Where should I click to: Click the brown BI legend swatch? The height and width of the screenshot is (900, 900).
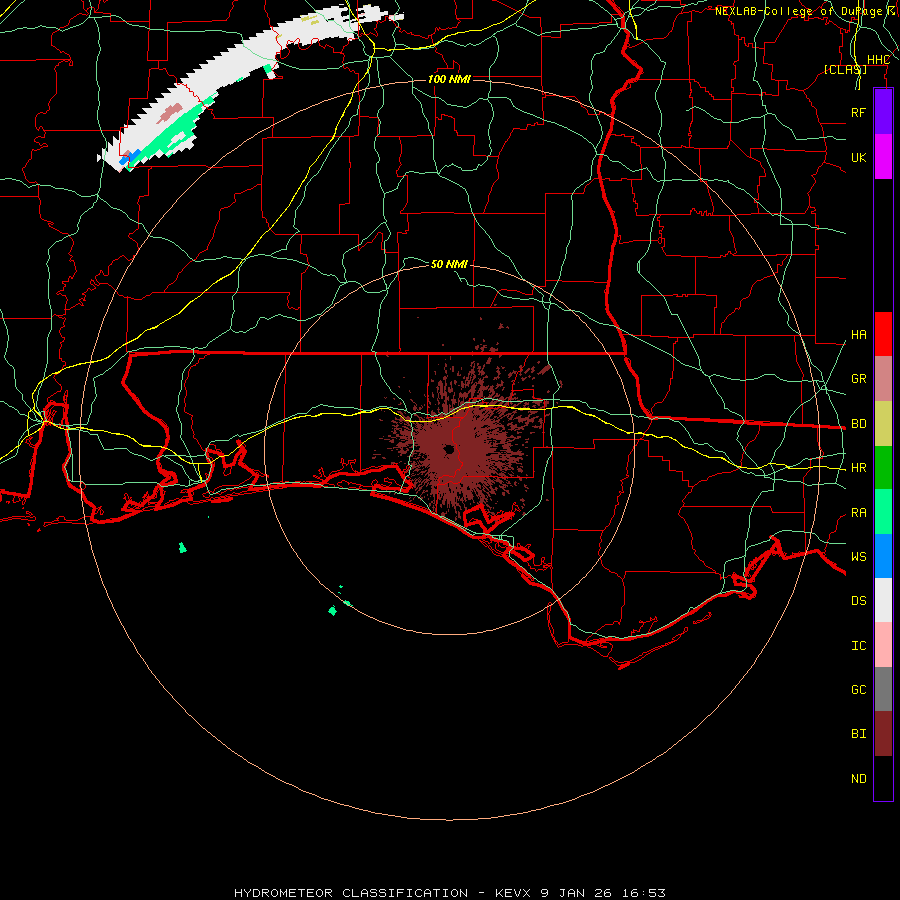[883, 734]
